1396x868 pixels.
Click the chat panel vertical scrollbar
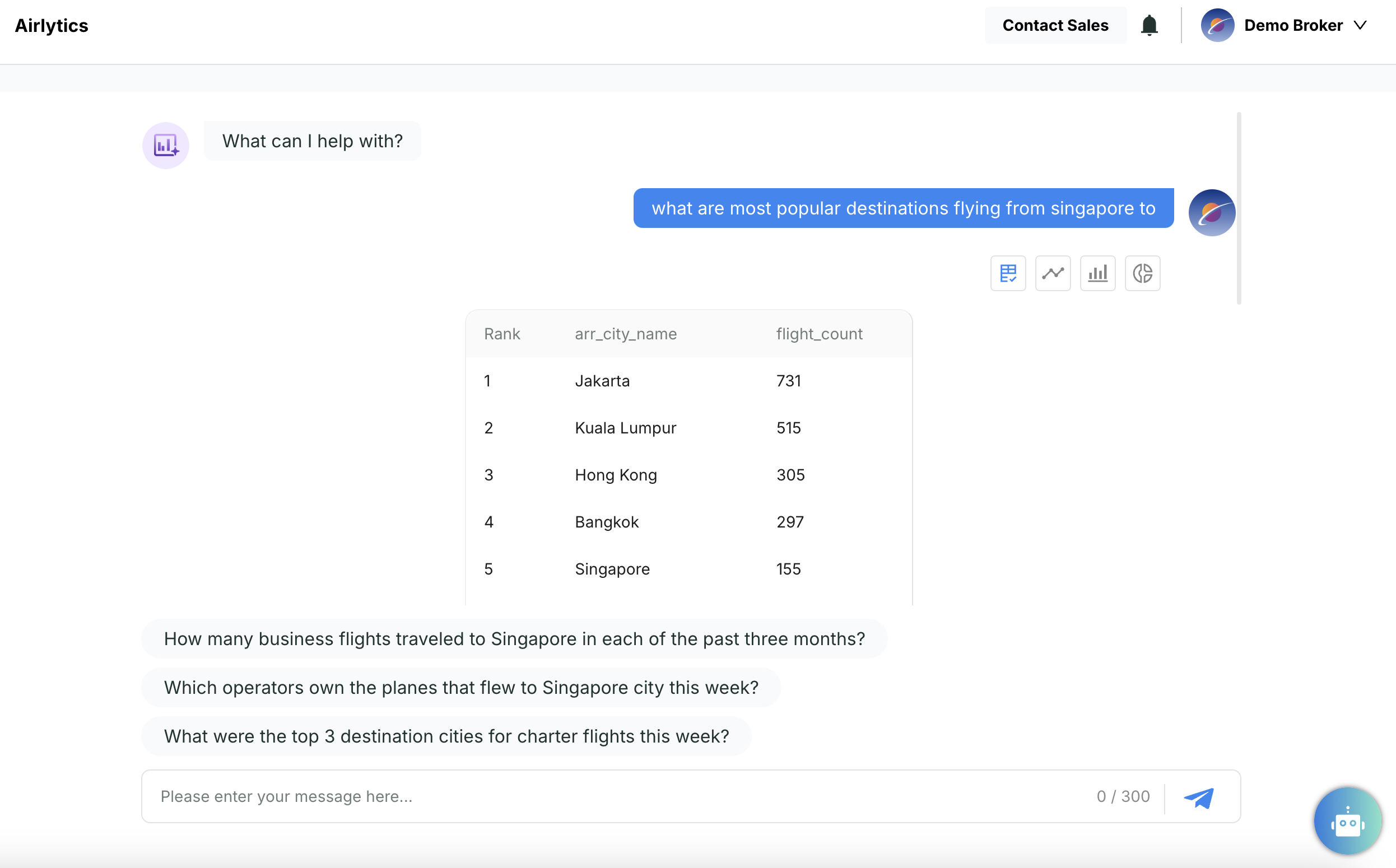coord(1239,208)
